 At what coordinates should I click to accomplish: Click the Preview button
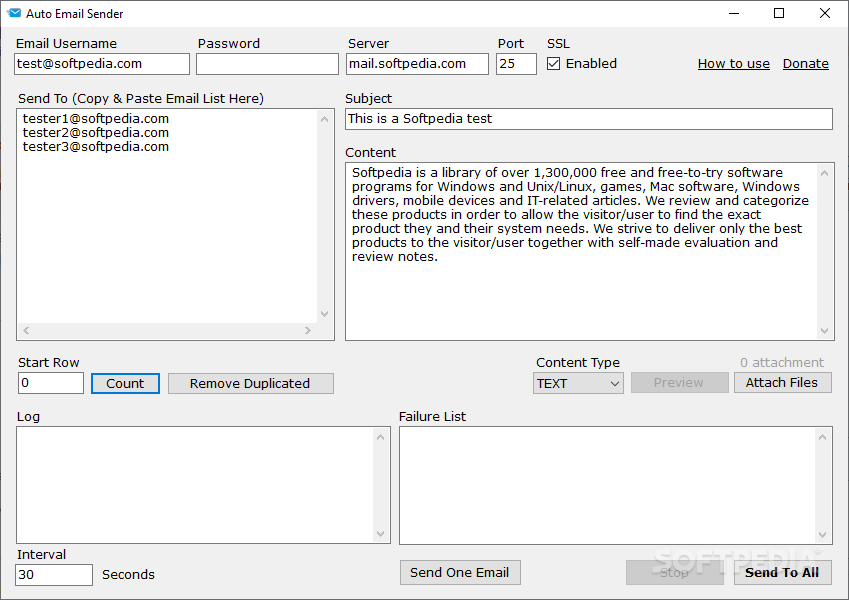pos(680,382)
